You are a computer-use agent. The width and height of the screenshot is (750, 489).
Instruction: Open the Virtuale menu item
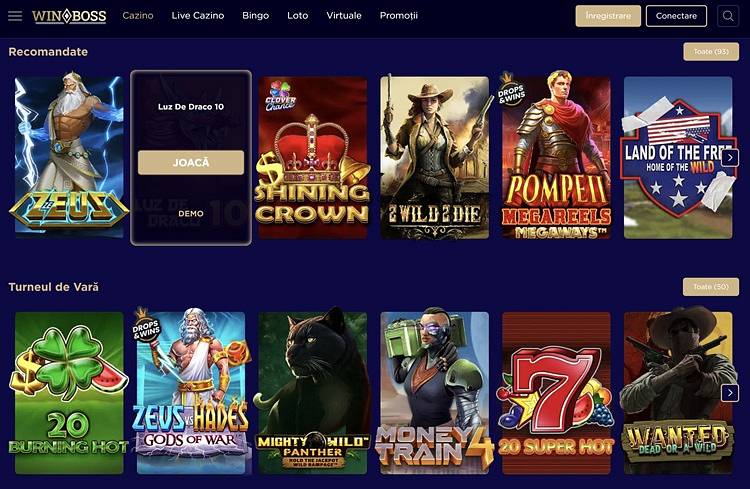pos(344,15)
